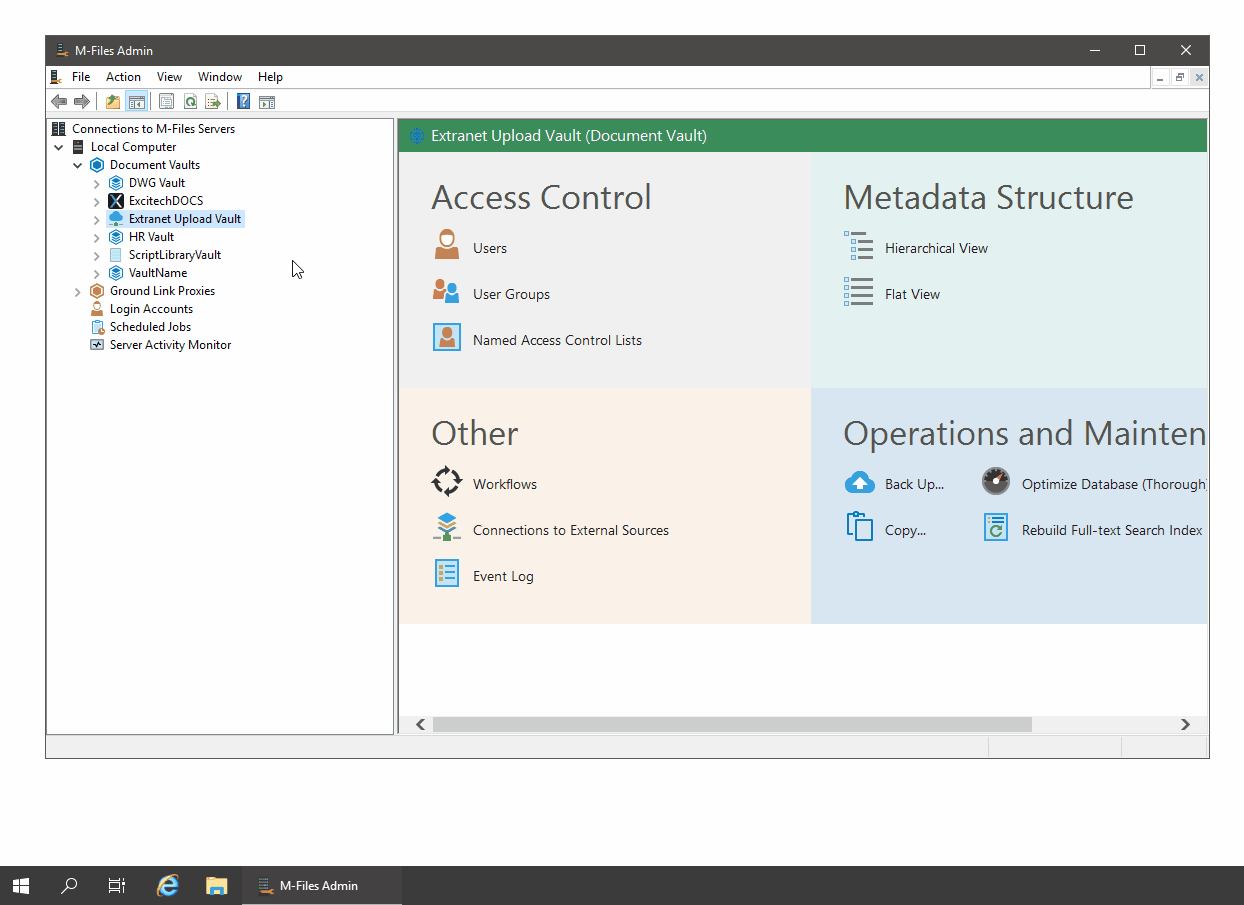The width and height of the screenshot is (1244, 905).
Task: Click the Refresh toolbar icon
Action: [190, 101]
